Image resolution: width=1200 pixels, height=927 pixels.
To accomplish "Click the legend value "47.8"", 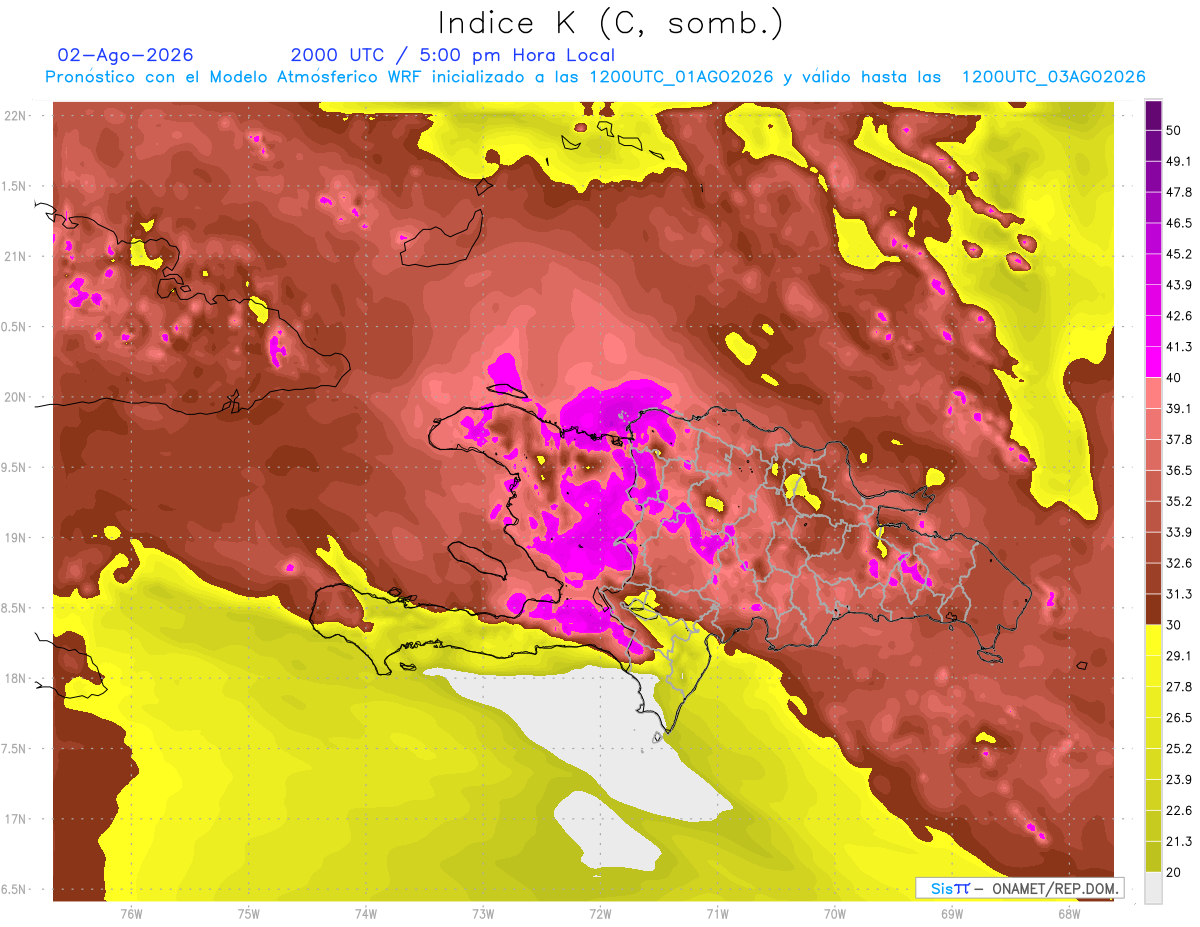I will (x=1179, y=192).
